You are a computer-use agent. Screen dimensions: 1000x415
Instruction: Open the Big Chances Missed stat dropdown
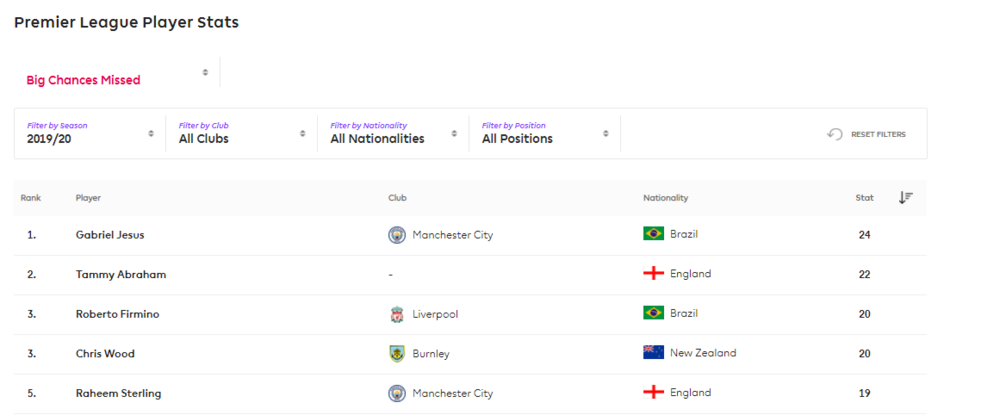click(x=117, y=73)
